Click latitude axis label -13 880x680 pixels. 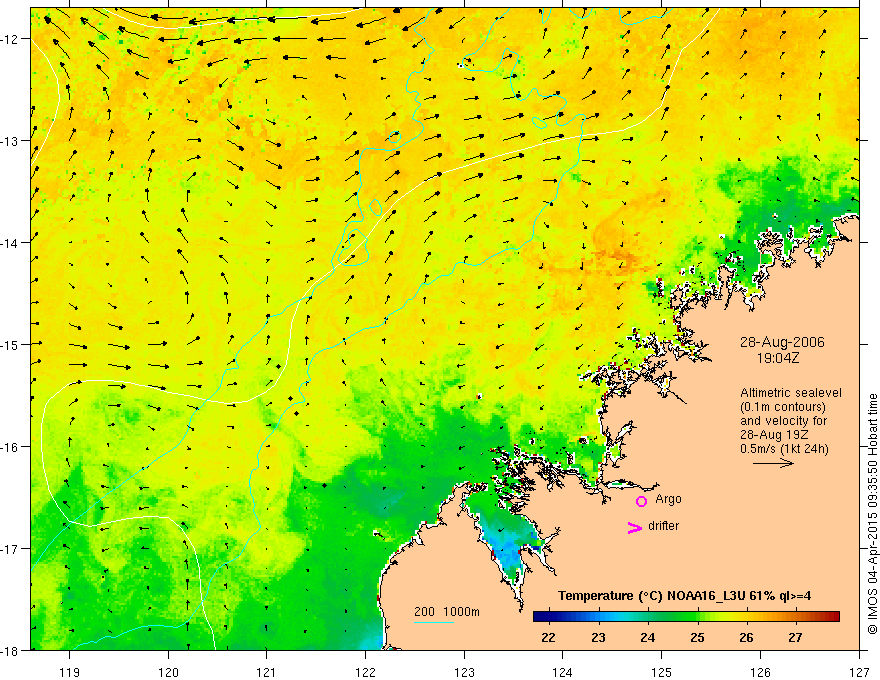tap(11, 141)
